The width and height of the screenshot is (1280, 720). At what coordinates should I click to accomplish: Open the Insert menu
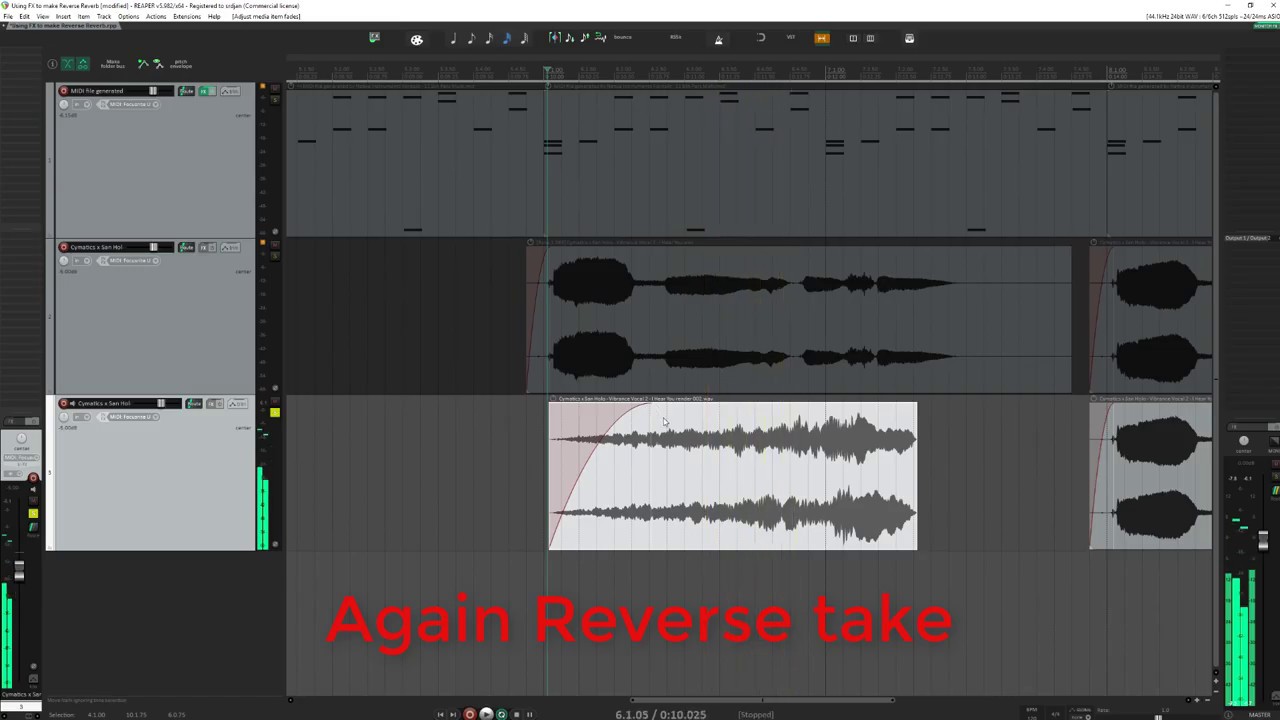[x=63, y=16]
